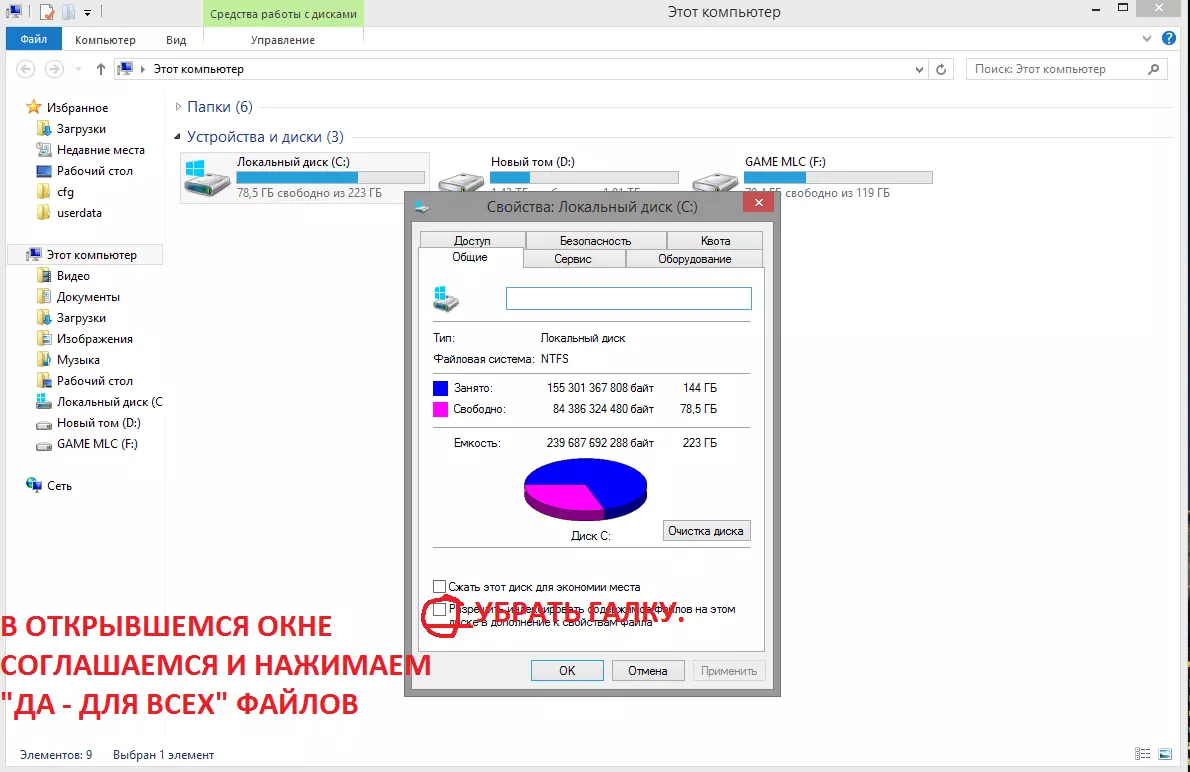
Task: Refresh the address bar location
Action: 941,69
